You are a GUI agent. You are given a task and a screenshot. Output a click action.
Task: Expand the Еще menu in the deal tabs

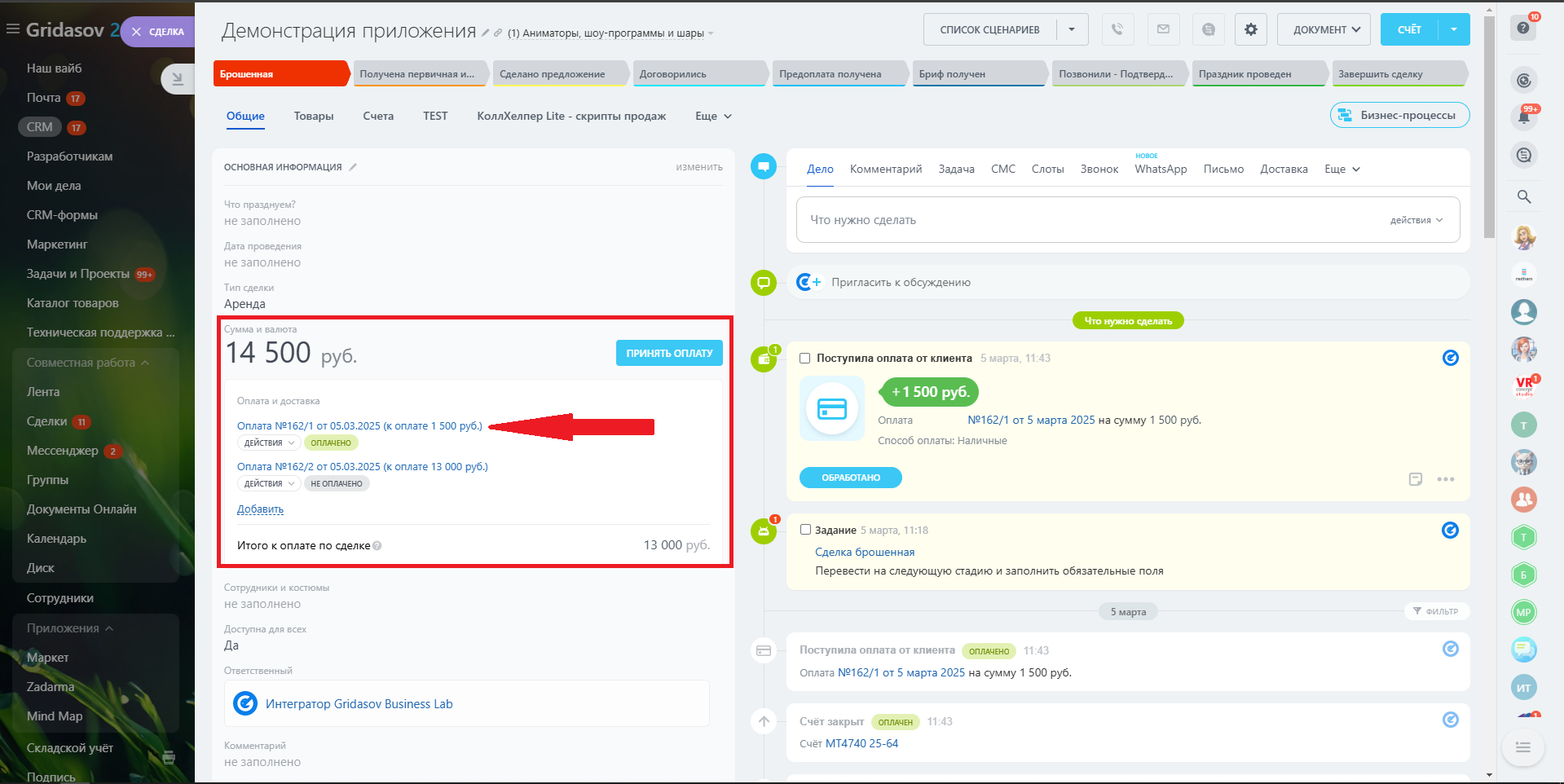point(713,117)
